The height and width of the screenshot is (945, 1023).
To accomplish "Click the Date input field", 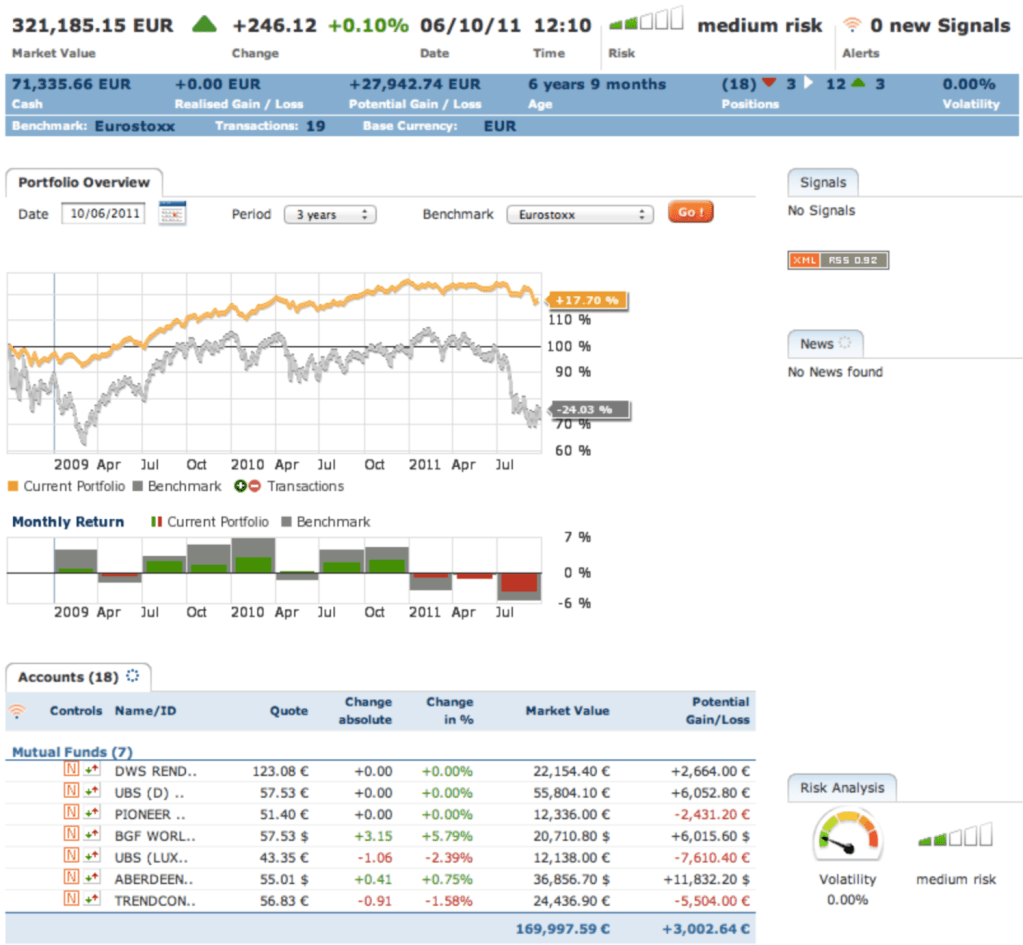I will (103, 214).
